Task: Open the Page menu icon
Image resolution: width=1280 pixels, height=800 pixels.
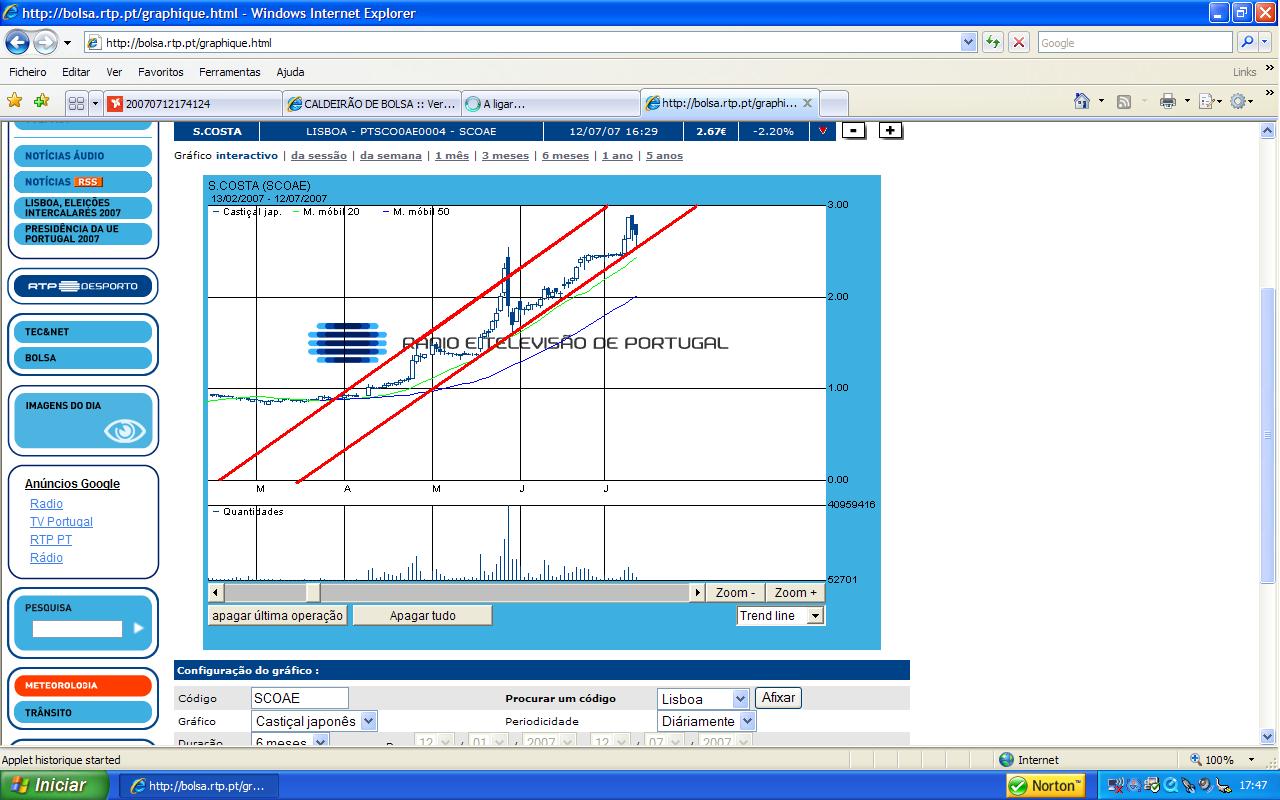Action: click(x=1206, y=101)
